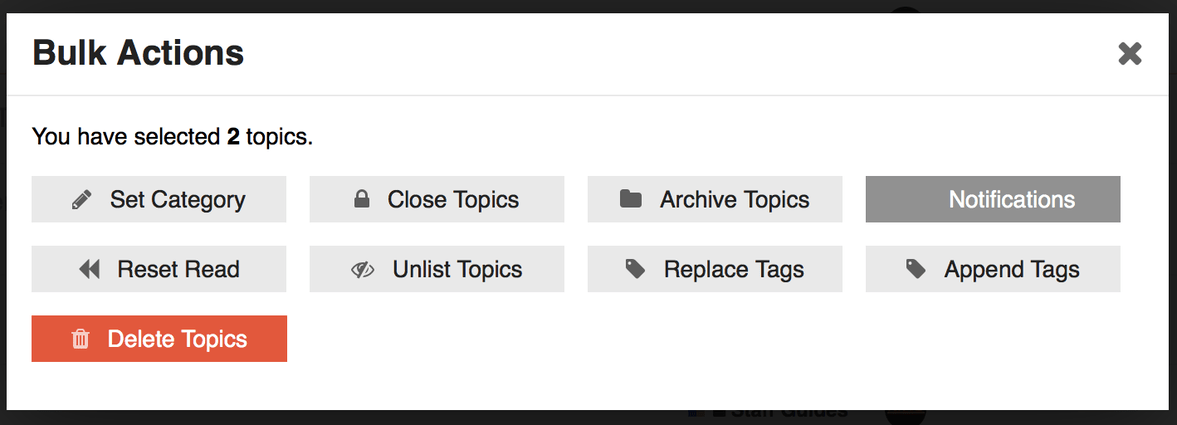
Task: Click the tag icon beside Replace Tags
Action: coord(635,269)
